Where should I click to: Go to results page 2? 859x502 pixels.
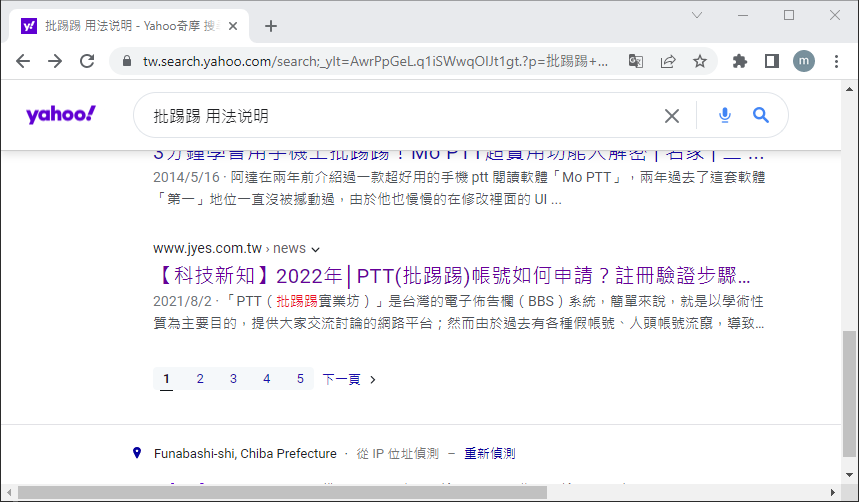point(200,379)
